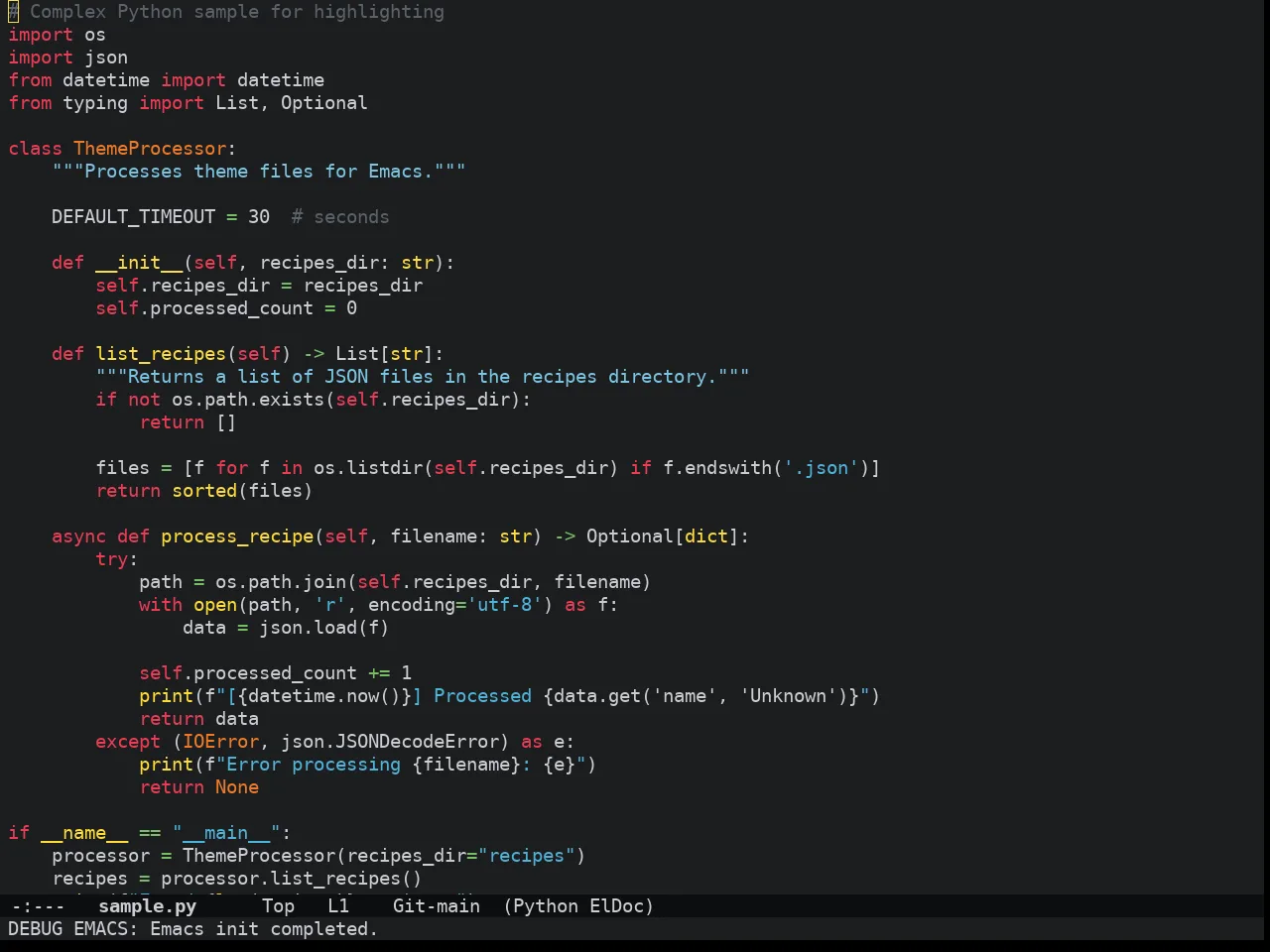The height and width of the screenshot is (952, 1270).
Task: Click the 'return sorted(files)' statement
Action: (204, 491)
